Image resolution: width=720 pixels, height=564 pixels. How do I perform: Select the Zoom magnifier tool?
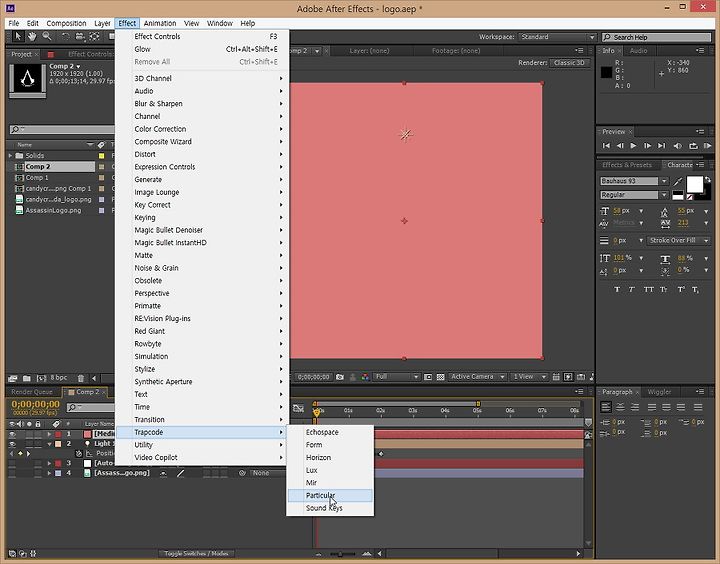tap(47, 36)
